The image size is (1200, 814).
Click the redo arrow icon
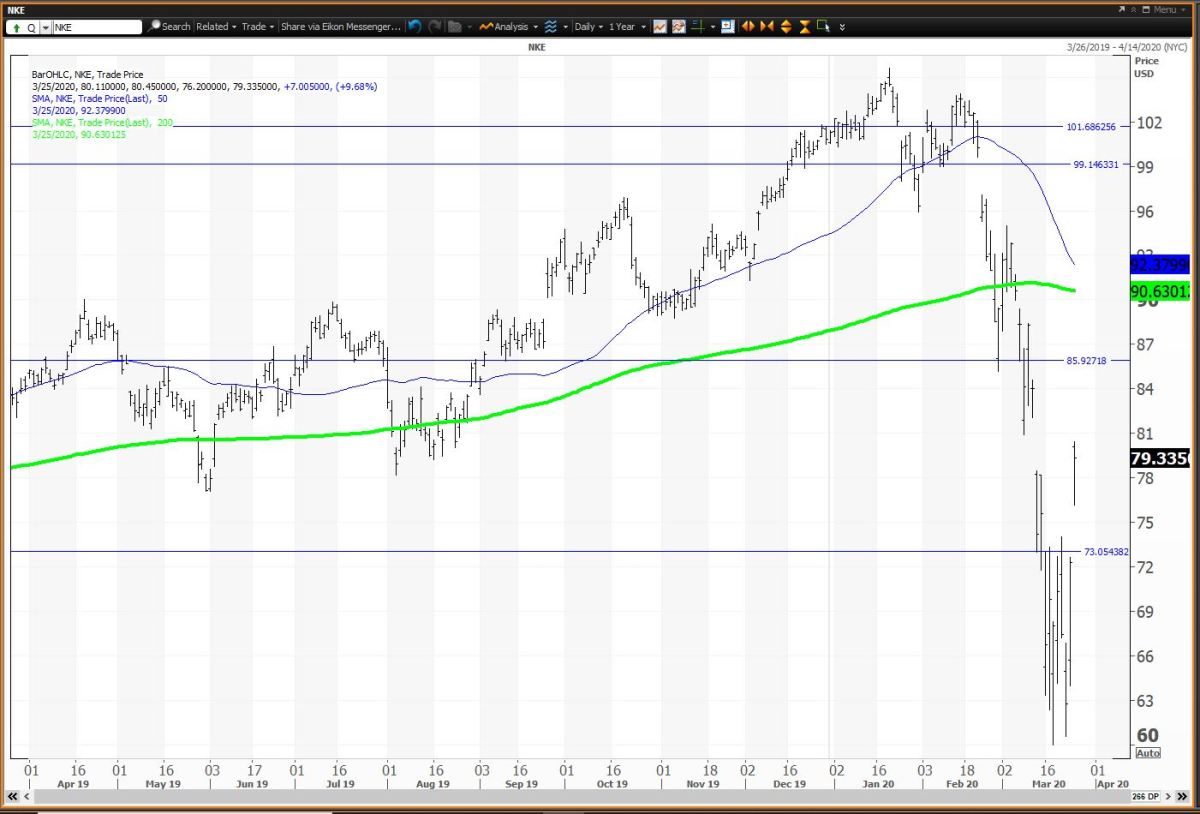[435, 27]
